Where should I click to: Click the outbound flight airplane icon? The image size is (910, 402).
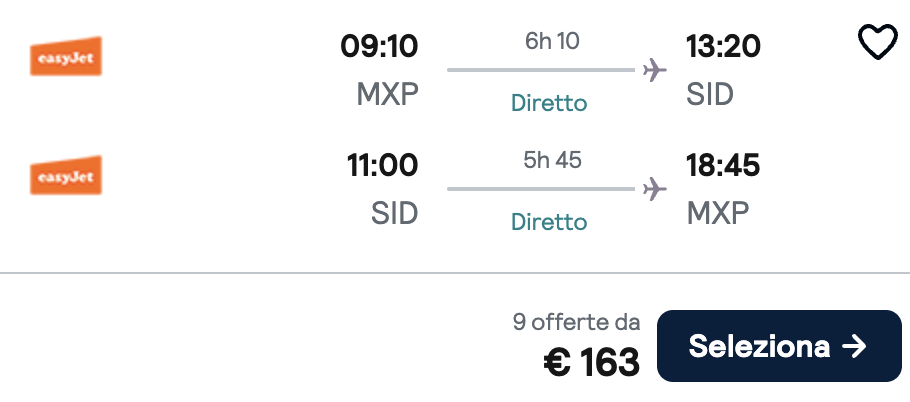click(x=655, y=70)
